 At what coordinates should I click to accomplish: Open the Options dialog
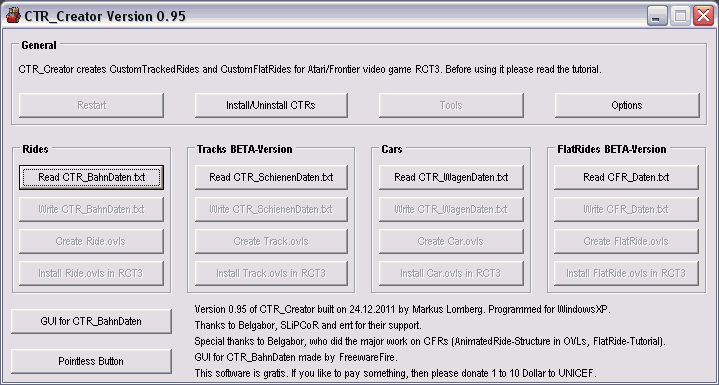click(x=627, y=105)
